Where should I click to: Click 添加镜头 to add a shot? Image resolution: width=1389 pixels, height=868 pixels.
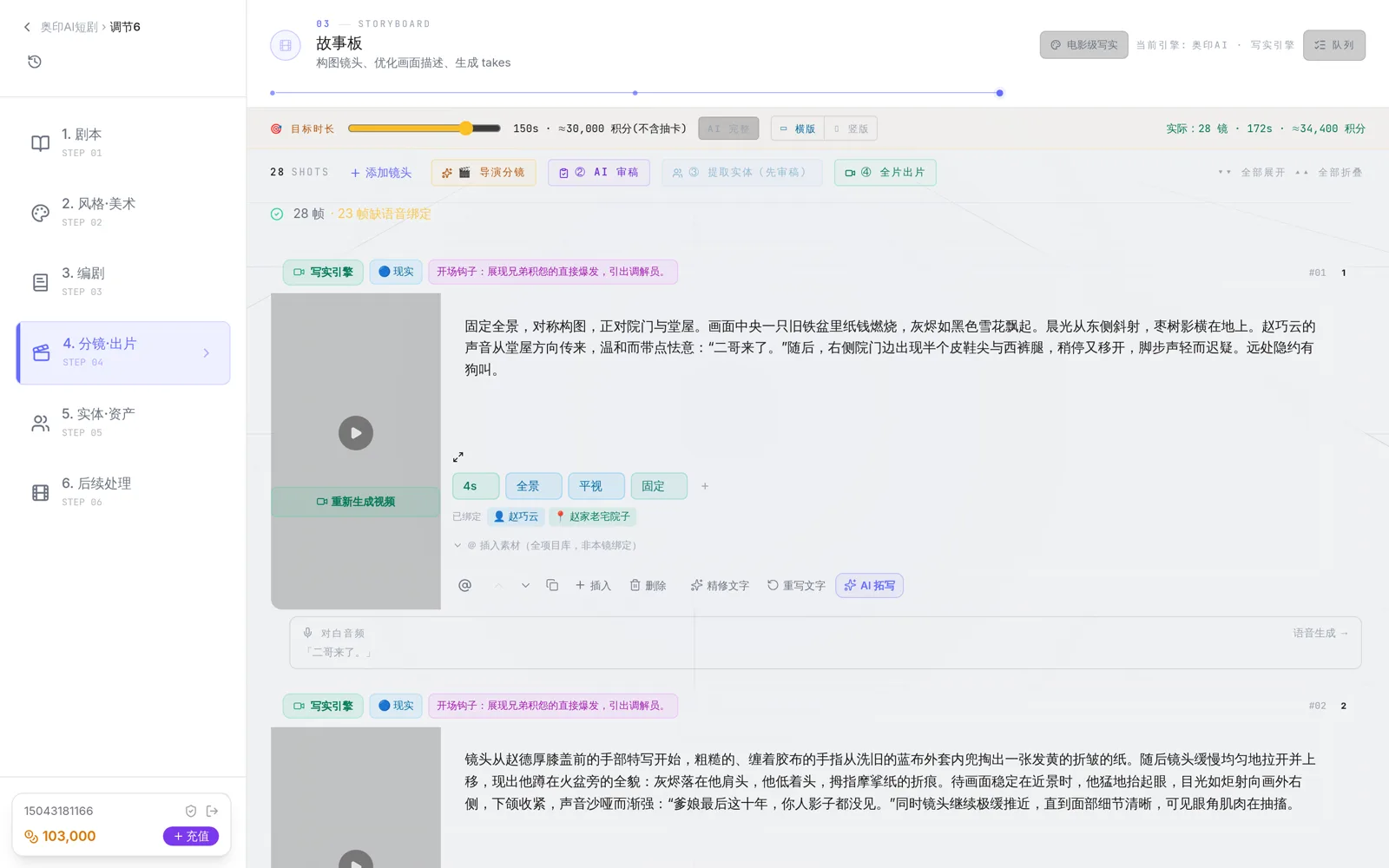click(x=381, y=173)
